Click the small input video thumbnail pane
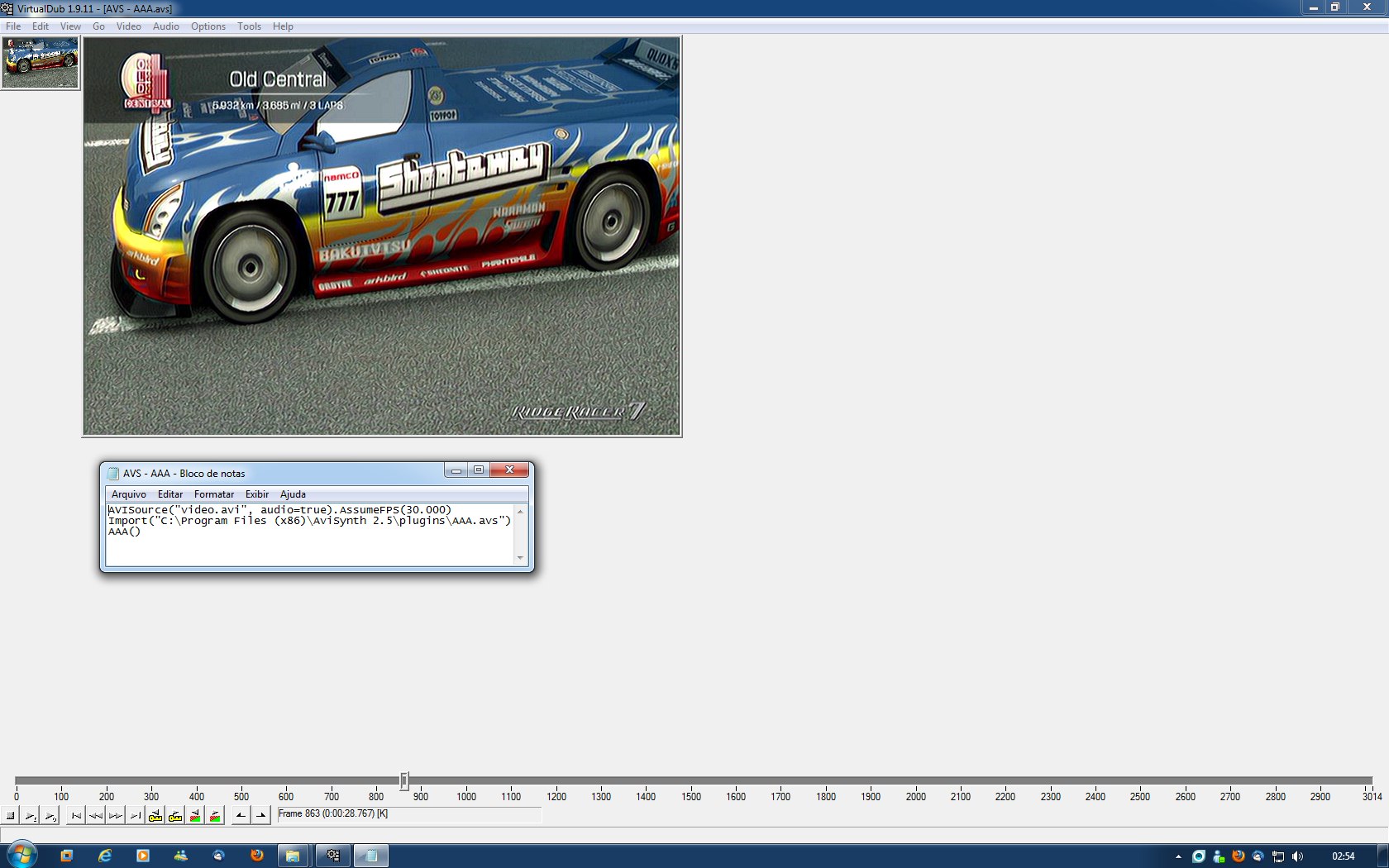This screenshot has width=1389, height=868. click(41, 63)
